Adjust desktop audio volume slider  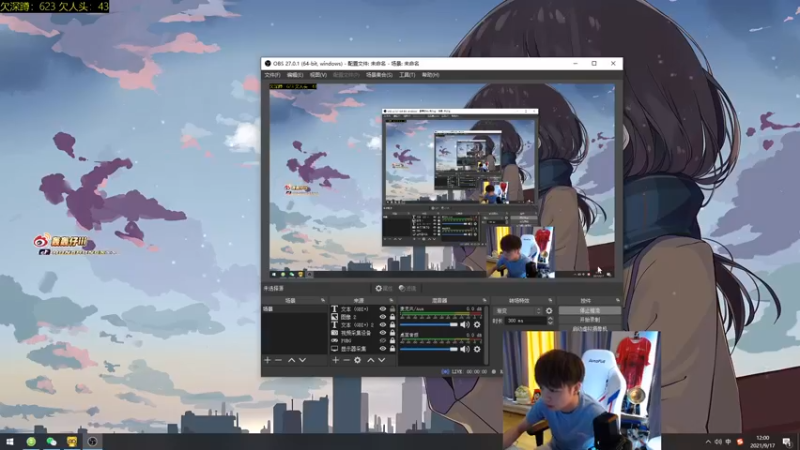pos(429,349)
